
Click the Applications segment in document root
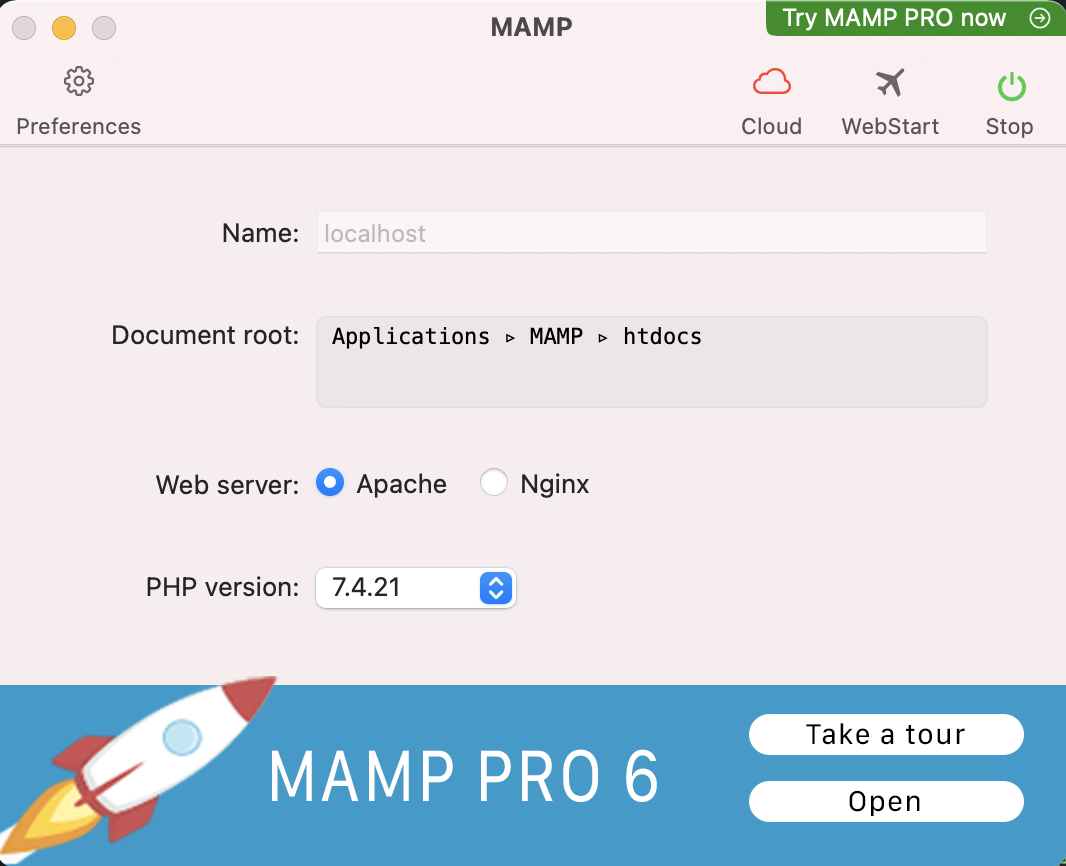(x=410, y=337)
